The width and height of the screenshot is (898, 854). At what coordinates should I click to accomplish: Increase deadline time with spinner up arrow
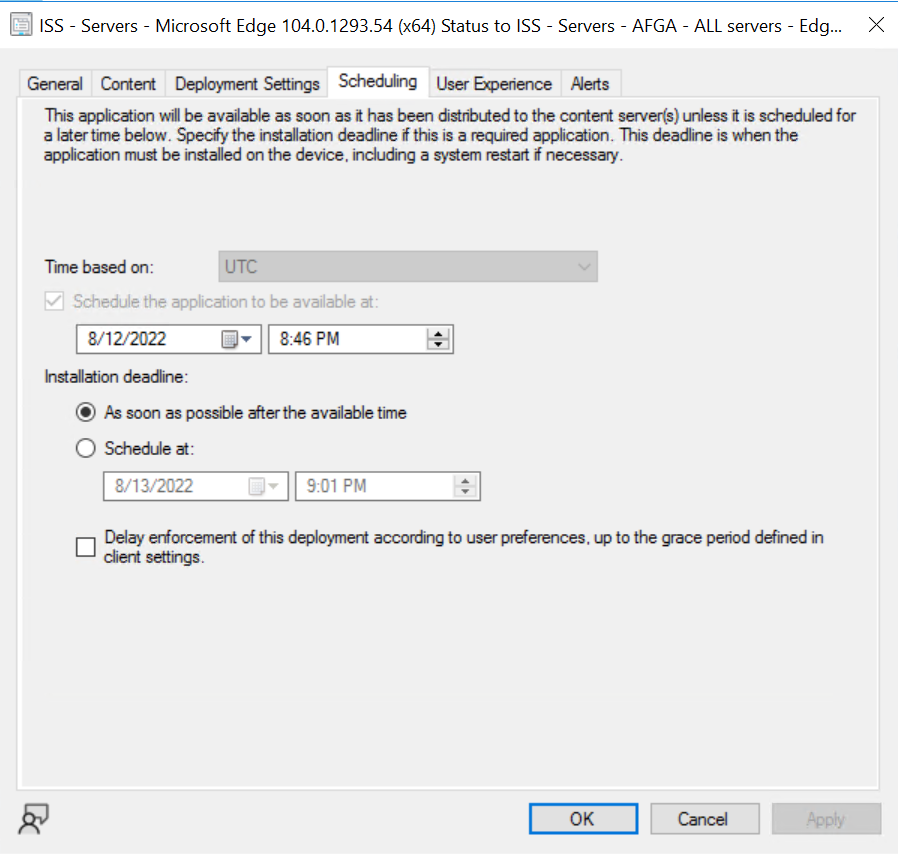pyautogui.click(x=465, y=481)
